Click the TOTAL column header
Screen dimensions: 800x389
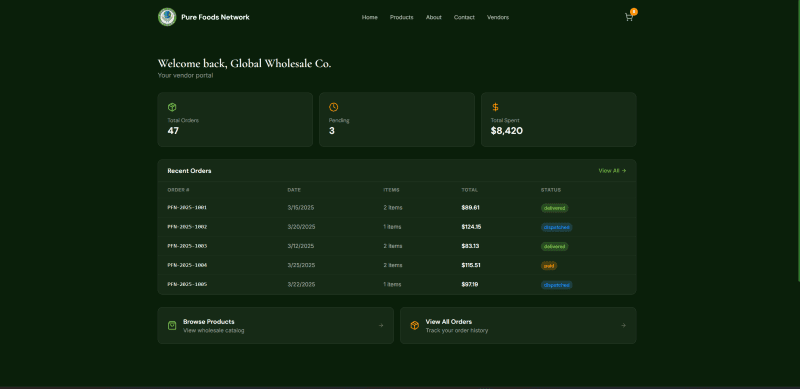470,190
